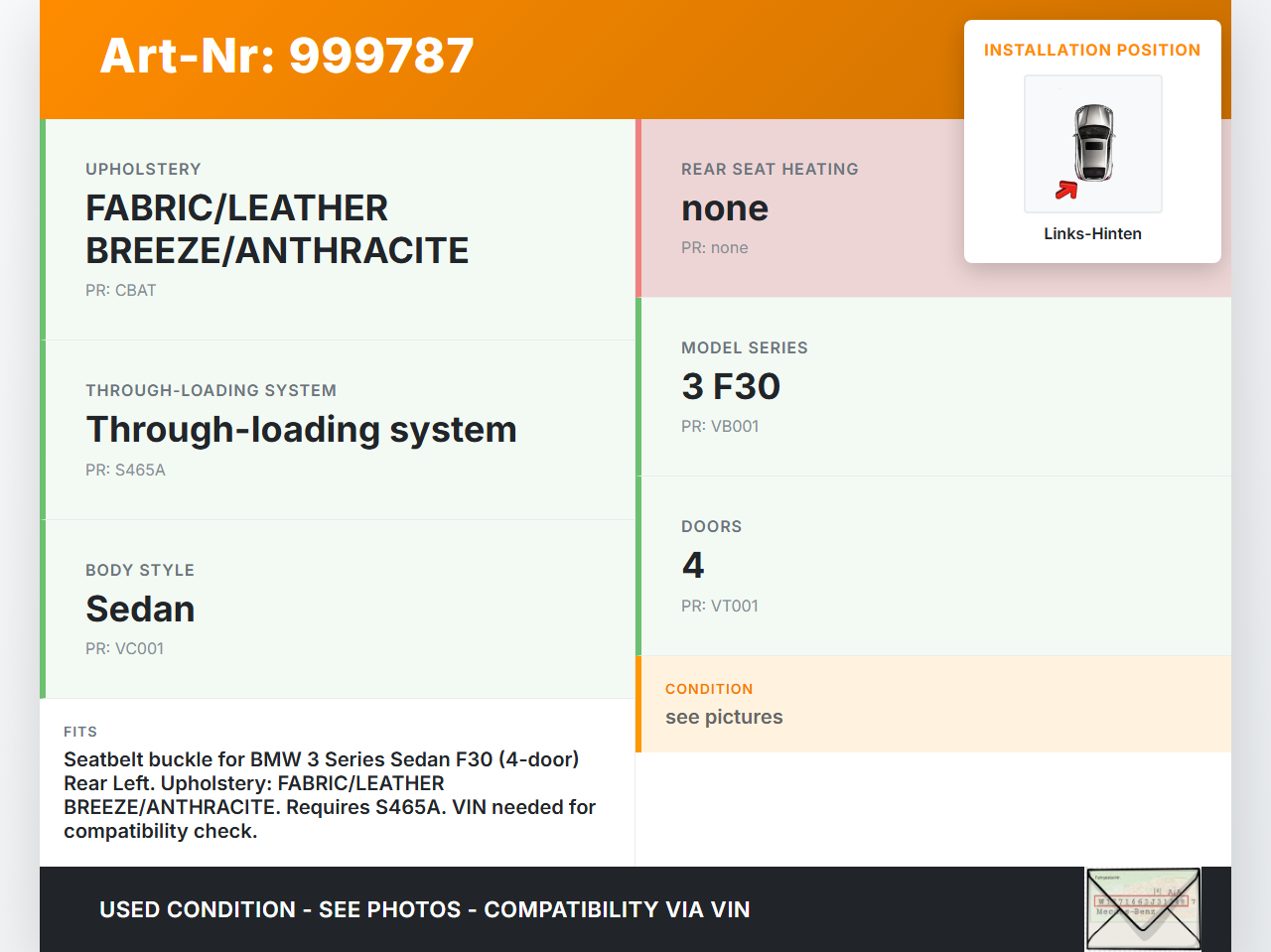Click the BODY STYLE label
This screenshot has width=1271, height=952.
pos(140,570)
